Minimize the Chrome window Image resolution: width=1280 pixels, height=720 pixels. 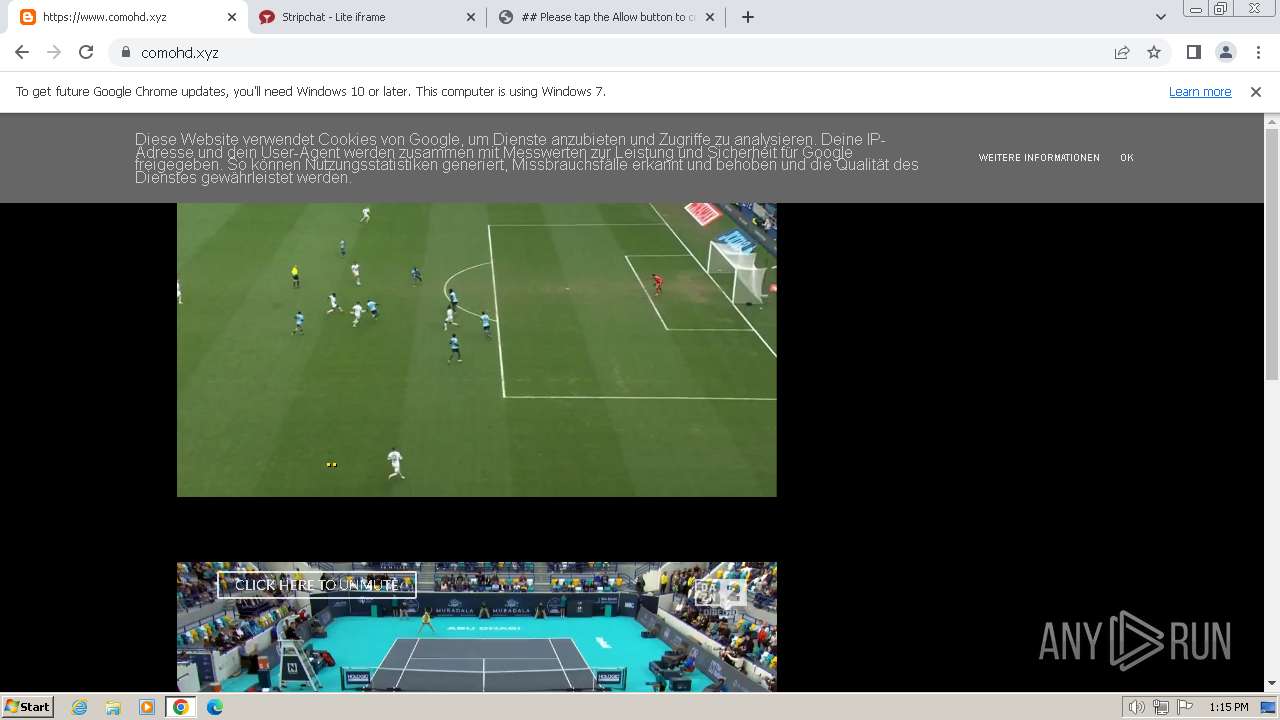point(1195,9)
